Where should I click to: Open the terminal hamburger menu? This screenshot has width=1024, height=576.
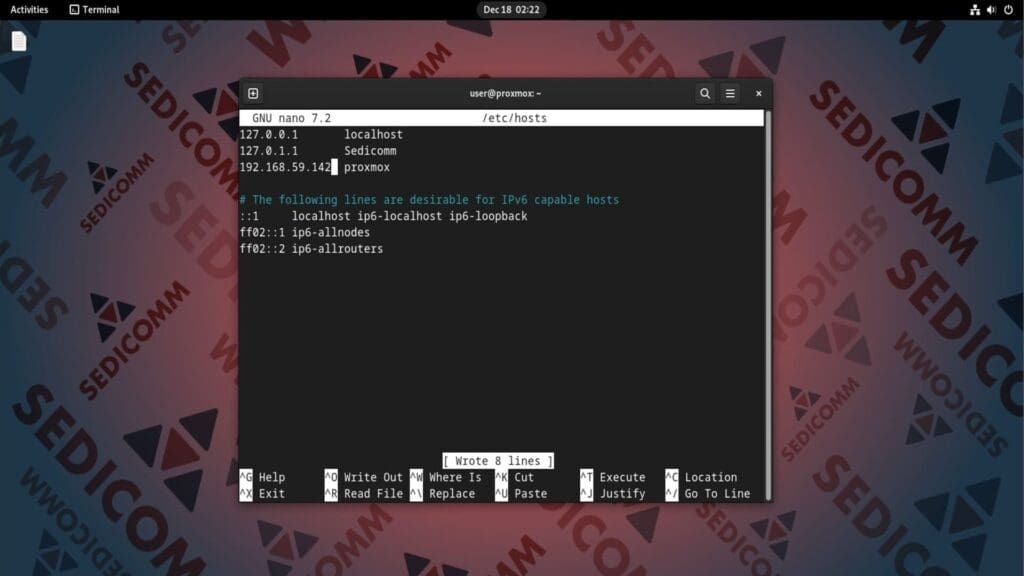[731, 93]
